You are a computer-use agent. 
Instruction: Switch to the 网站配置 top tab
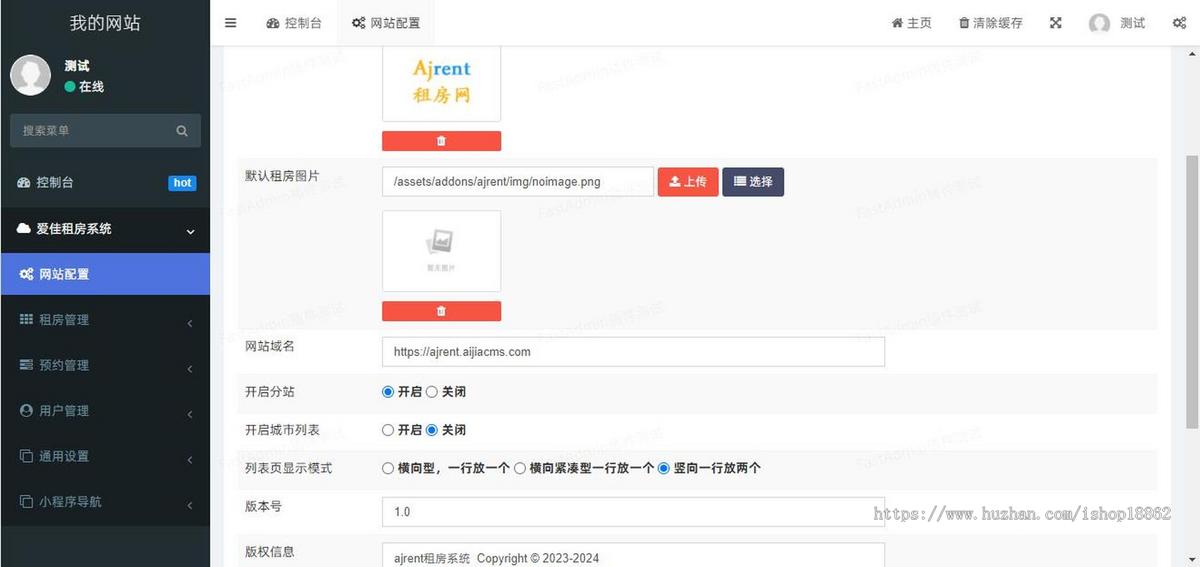[386, 23]
